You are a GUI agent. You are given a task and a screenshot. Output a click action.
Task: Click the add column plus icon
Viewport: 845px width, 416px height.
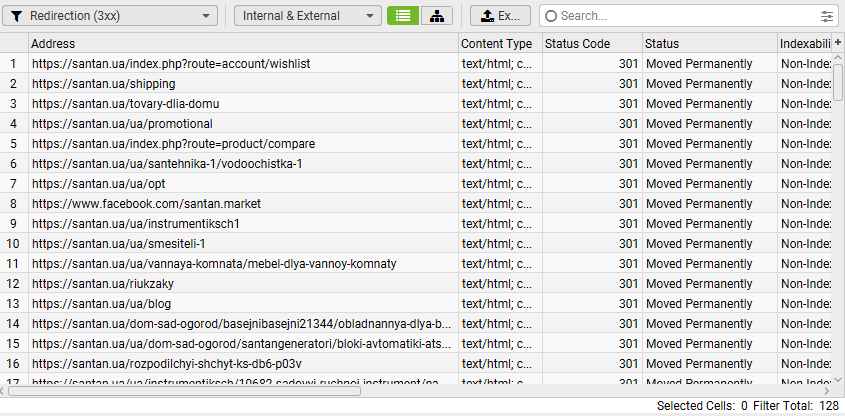(838, 43)
